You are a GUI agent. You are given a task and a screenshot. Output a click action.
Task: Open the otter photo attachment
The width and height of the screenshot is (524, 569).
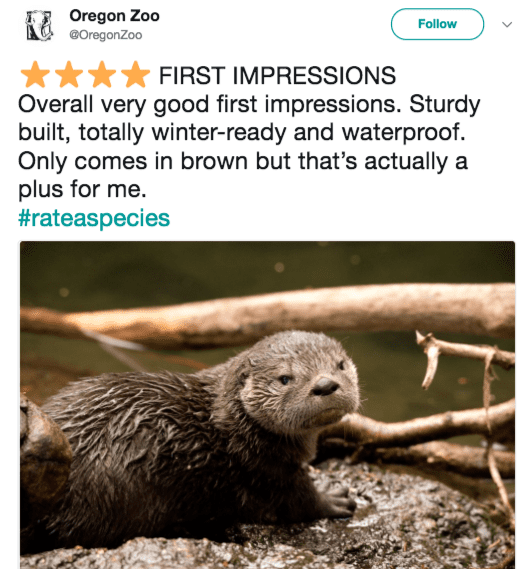[267, 405]
